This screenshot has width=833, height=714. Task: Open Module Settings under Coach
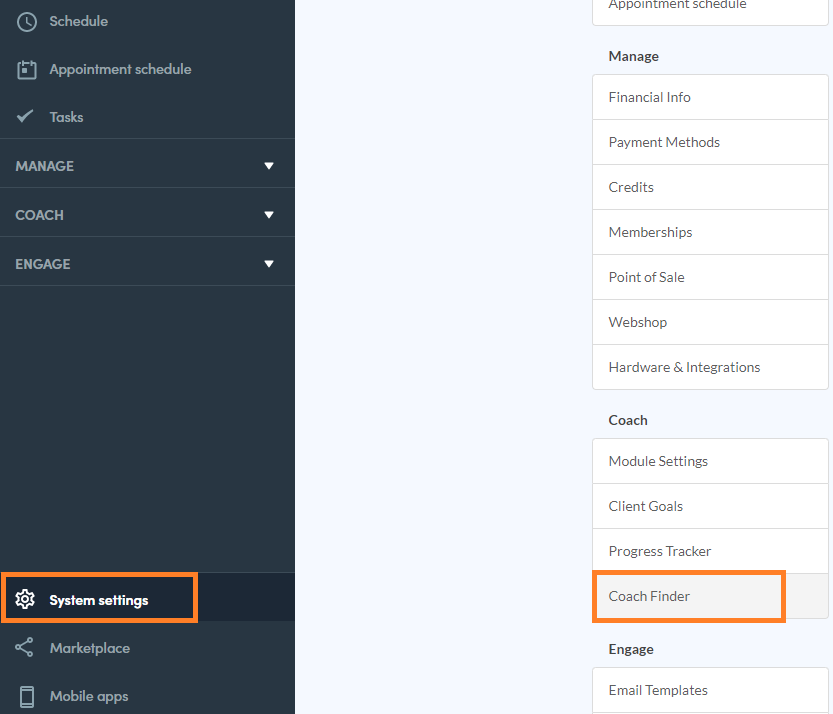point(710,461)
